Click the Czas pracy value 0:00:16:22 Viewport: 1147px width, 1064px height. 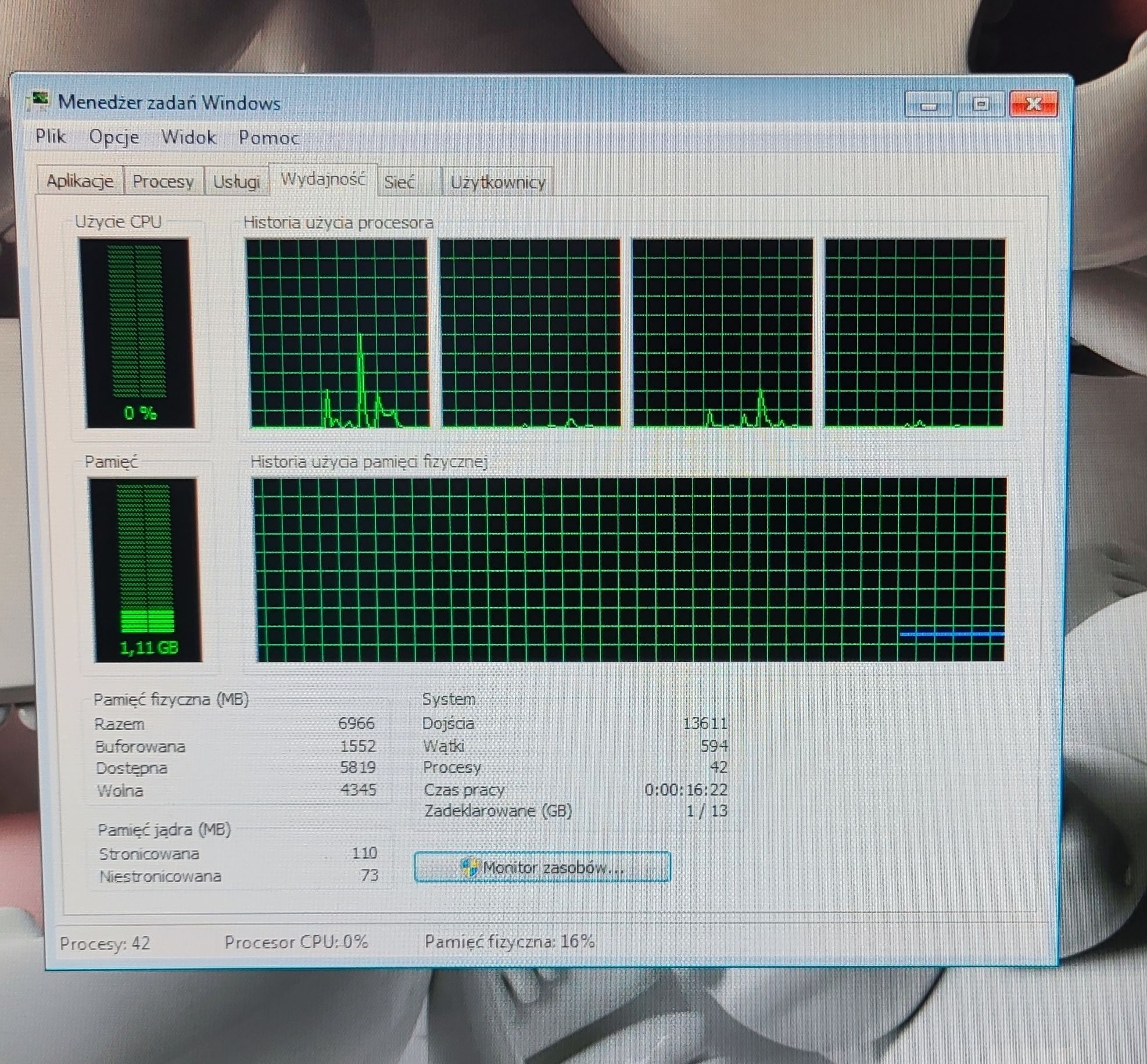686,789
